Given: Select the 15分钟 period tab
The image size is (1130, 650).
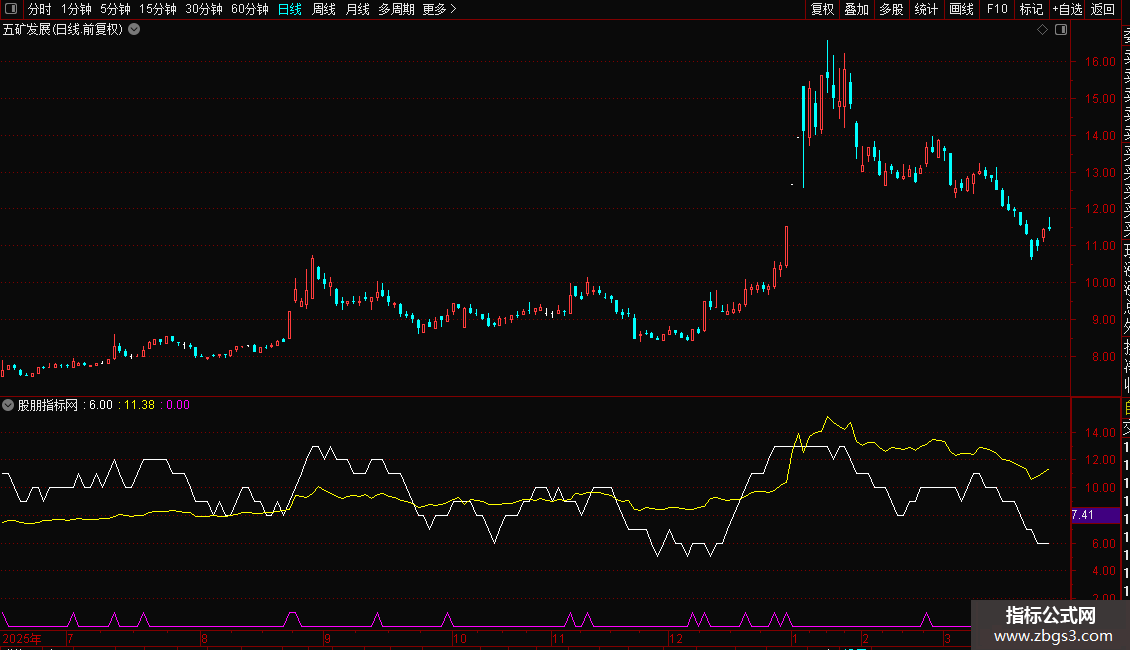Looking at the screenshot, I should (157, 9).
